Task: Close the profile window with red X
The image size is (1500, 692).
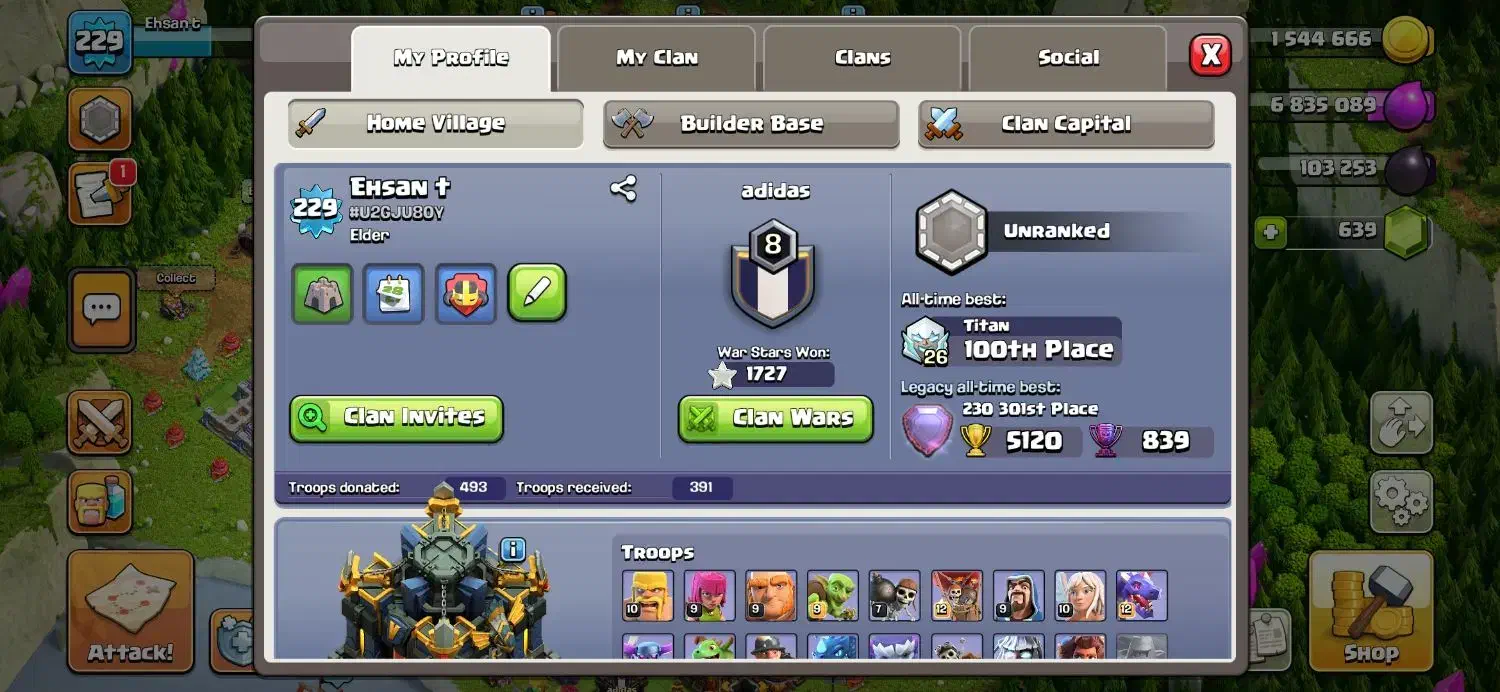Action: pyautogui.click(x=1210, y=55)
